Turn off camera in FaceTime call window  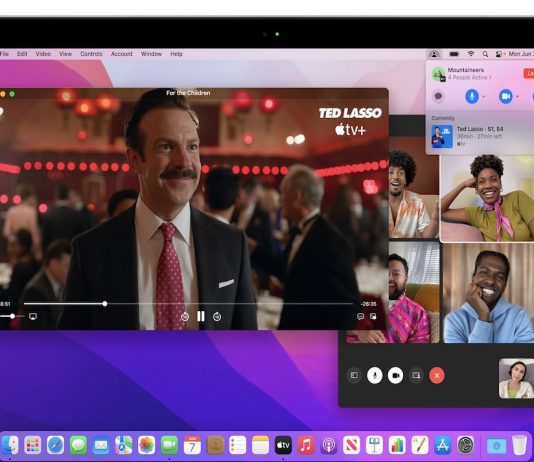(x=395, y=375)
